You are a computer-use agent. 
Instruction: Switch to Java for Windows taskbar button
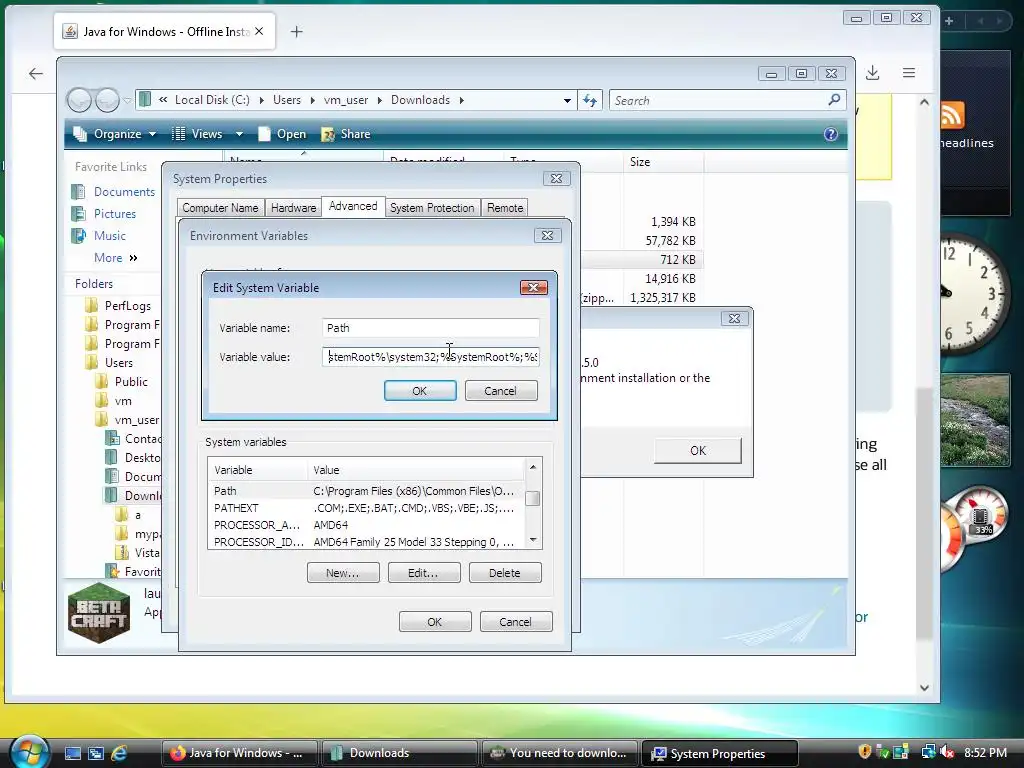[x=239, y=753]
